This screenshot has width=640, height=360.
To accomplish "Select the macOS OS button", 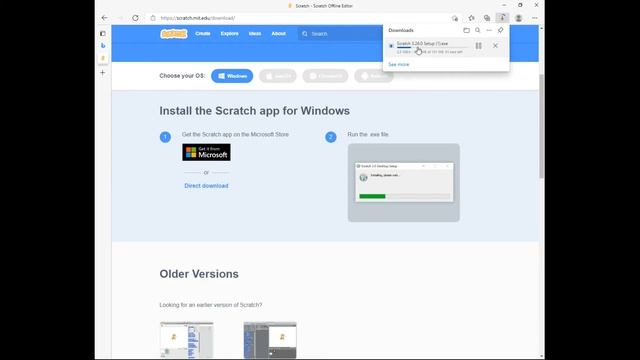I will click(278, 76).
